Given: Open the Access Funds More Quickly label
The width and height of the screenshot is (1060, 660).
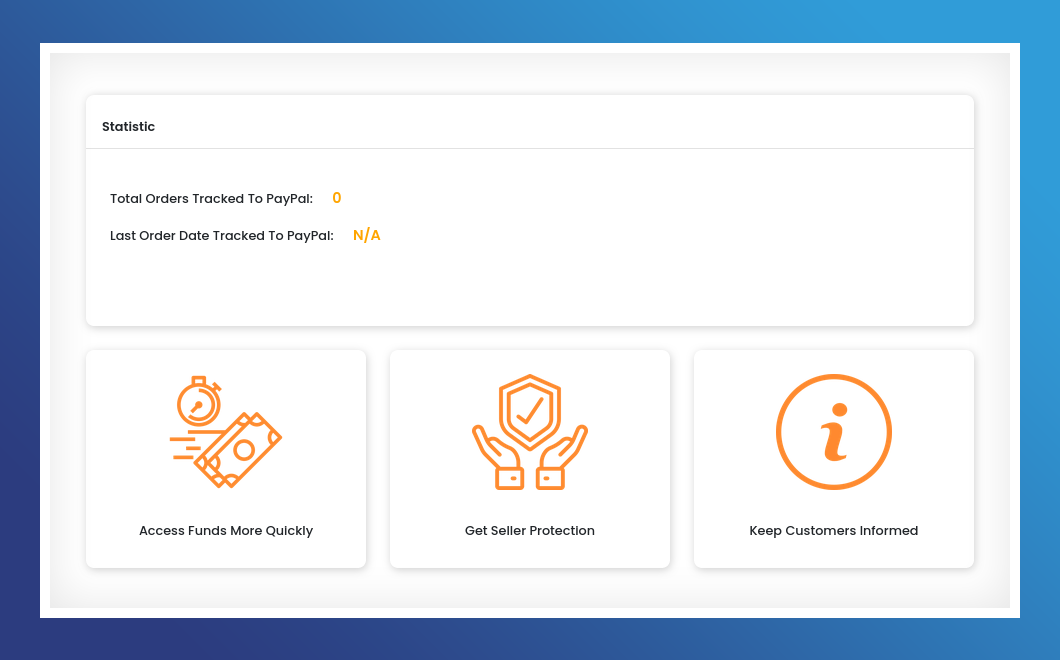Looking at the screenshot, I should point(226,531).
